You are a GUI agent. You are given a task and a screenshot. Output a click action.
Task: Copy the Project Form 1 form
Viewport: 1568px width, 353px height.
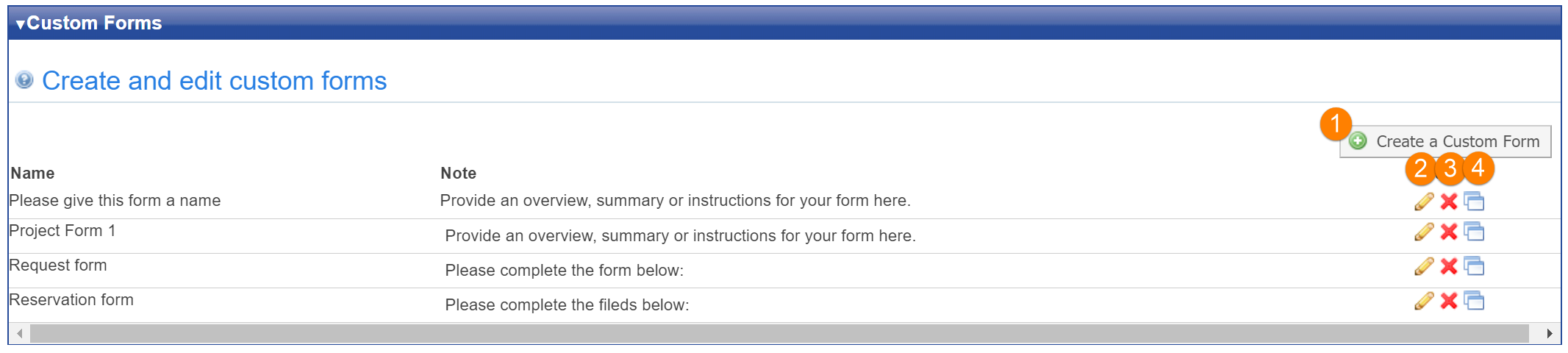pyautogui.click(x=1474, y=232)
